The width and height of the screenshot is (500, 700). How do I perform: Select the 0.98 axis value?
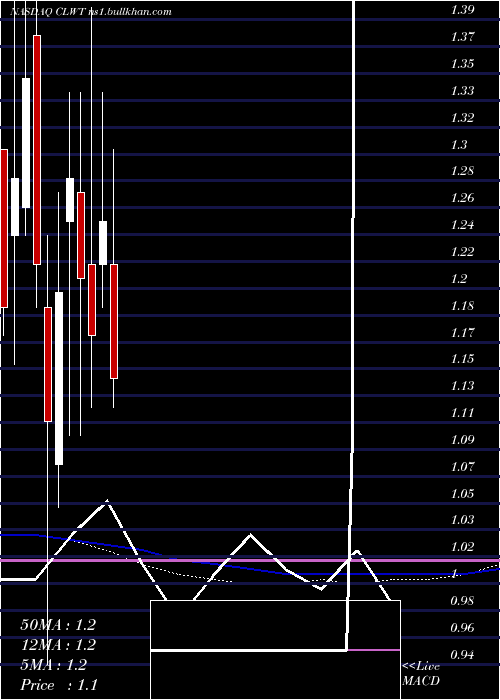(462, 601)
